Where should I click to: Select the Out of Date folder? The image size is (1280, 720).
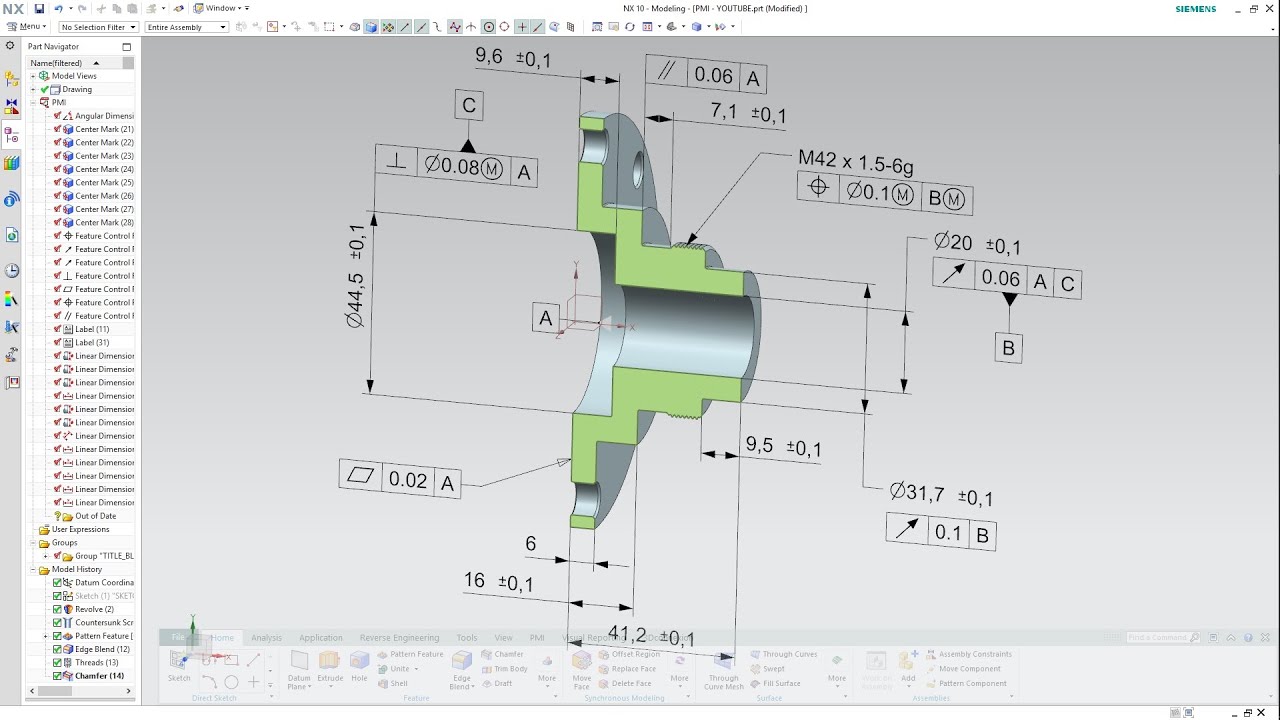click(x=95, y=516)
